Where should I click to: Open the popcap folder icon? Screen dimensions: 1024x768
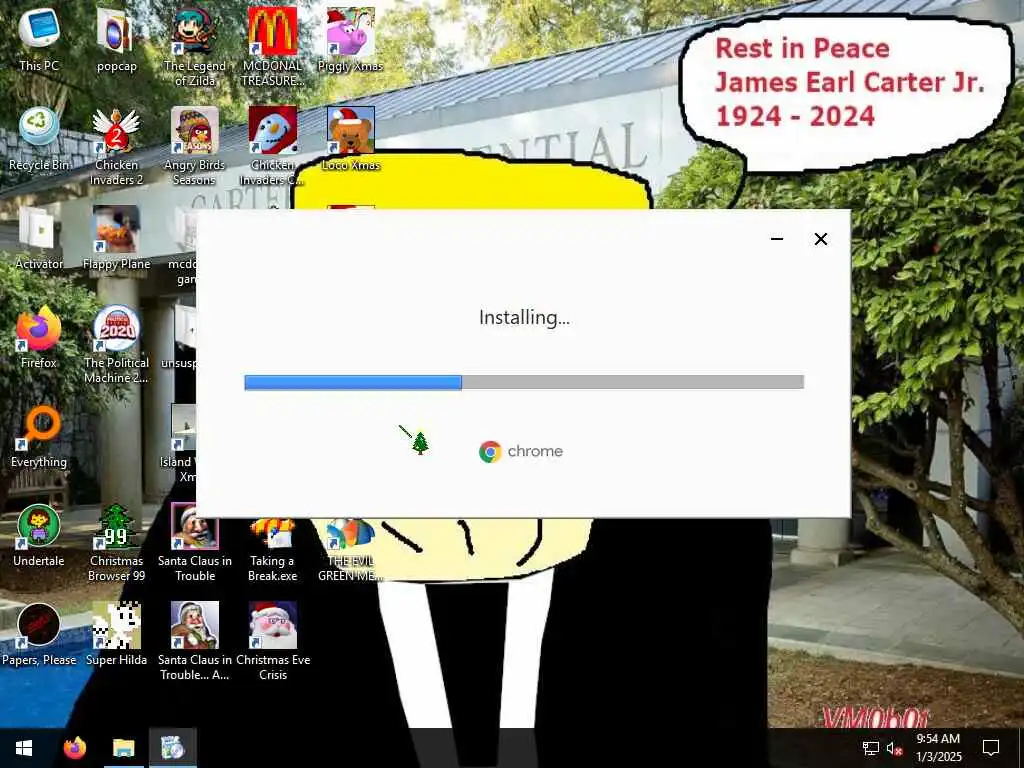[116, 39]
